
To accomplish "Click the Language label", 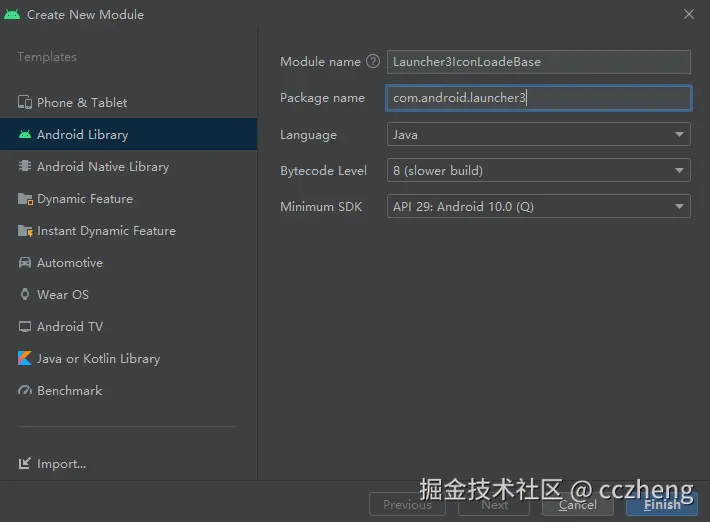I will coord(308,135).
